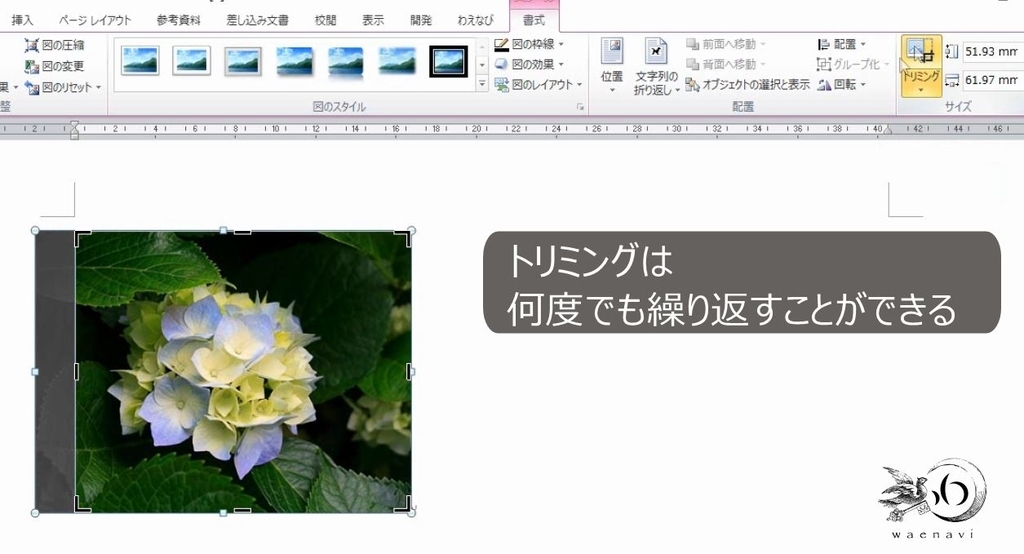Switch to the 表示 tab
The image size is (1024, 554).
pos(373,20)
